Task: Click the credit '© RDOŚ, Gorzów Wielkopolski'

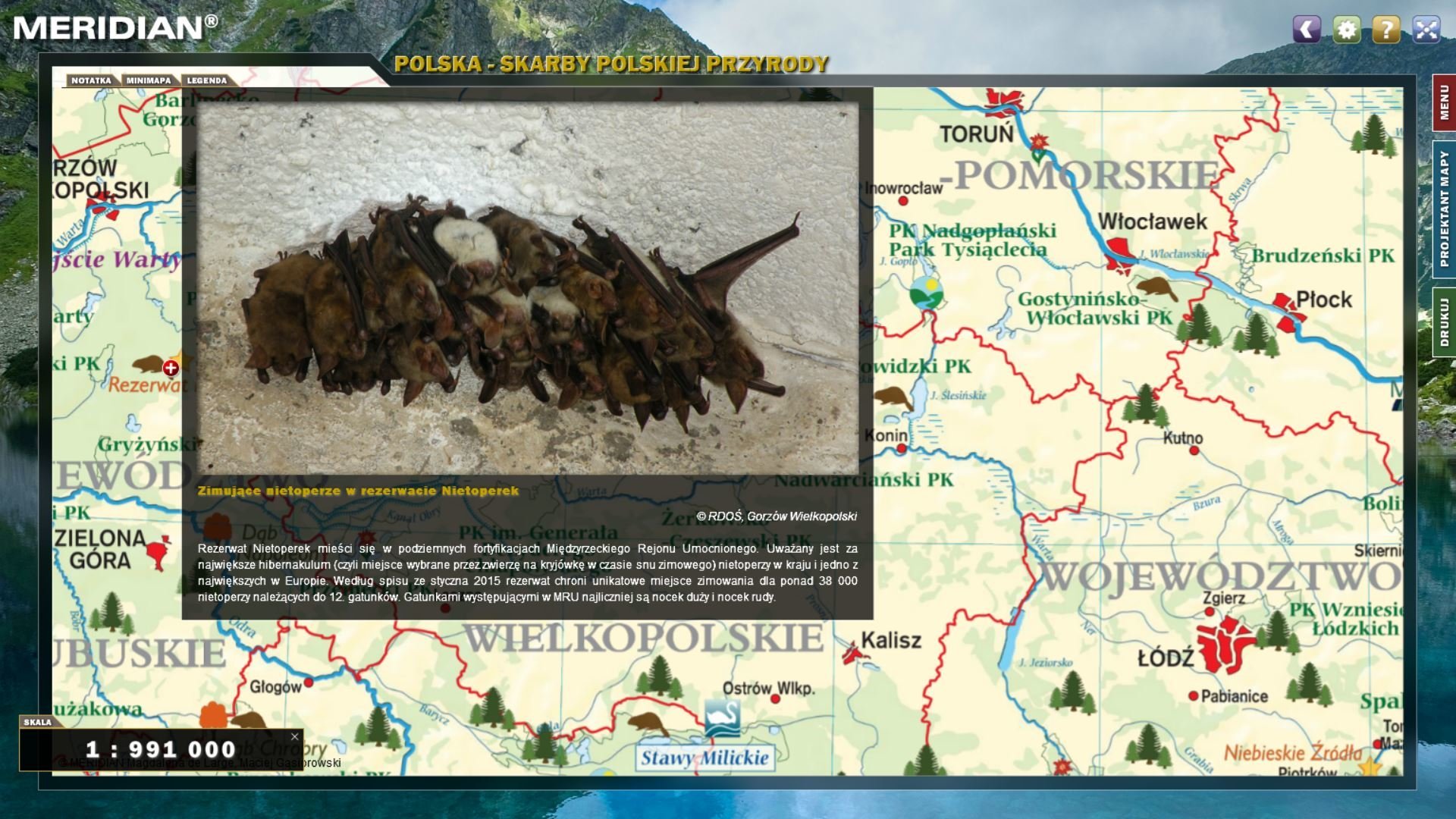Action: tap(777, 516)
